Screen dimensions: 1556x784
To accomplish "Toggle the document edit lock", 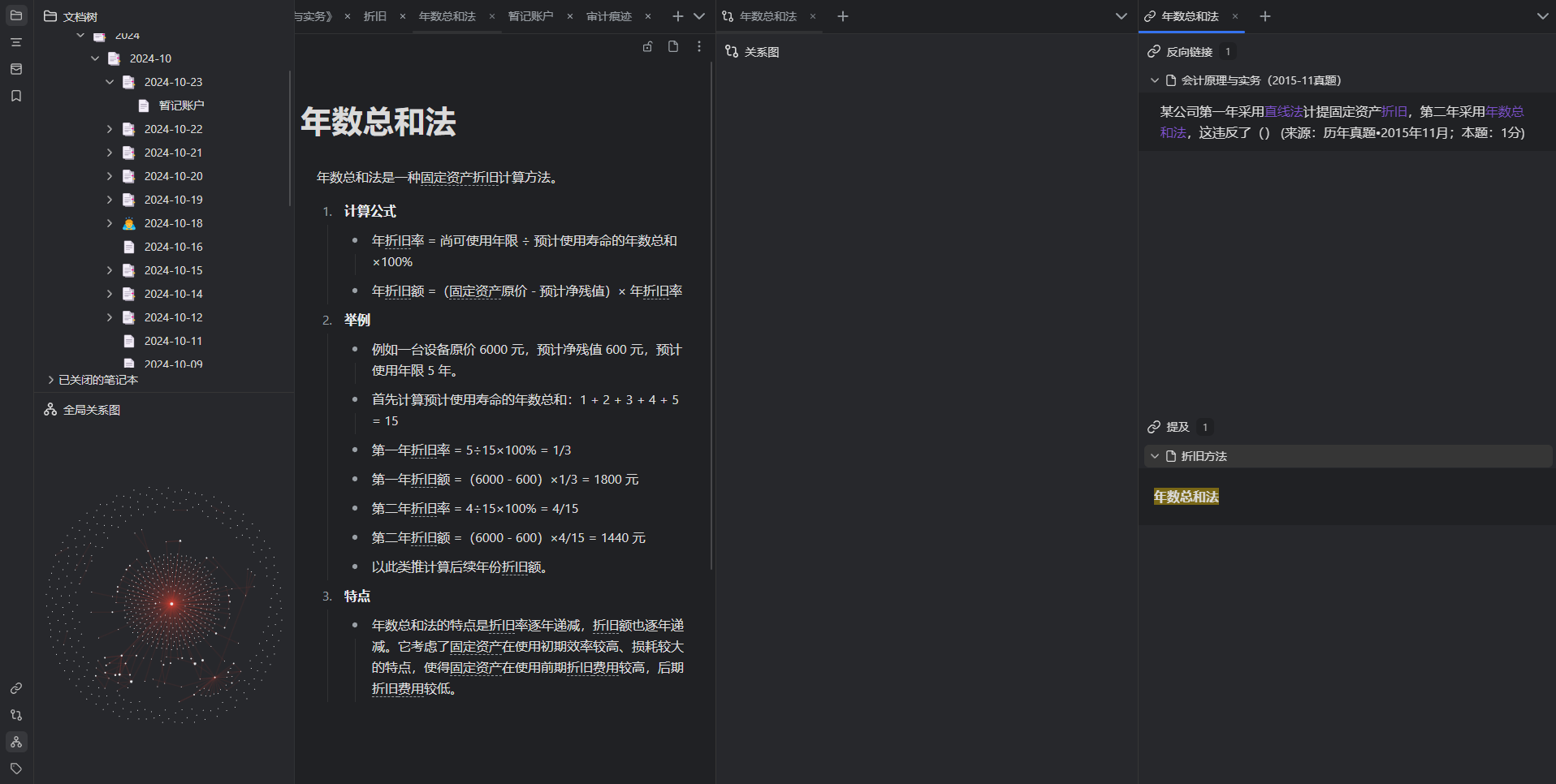I will (647, 47).
